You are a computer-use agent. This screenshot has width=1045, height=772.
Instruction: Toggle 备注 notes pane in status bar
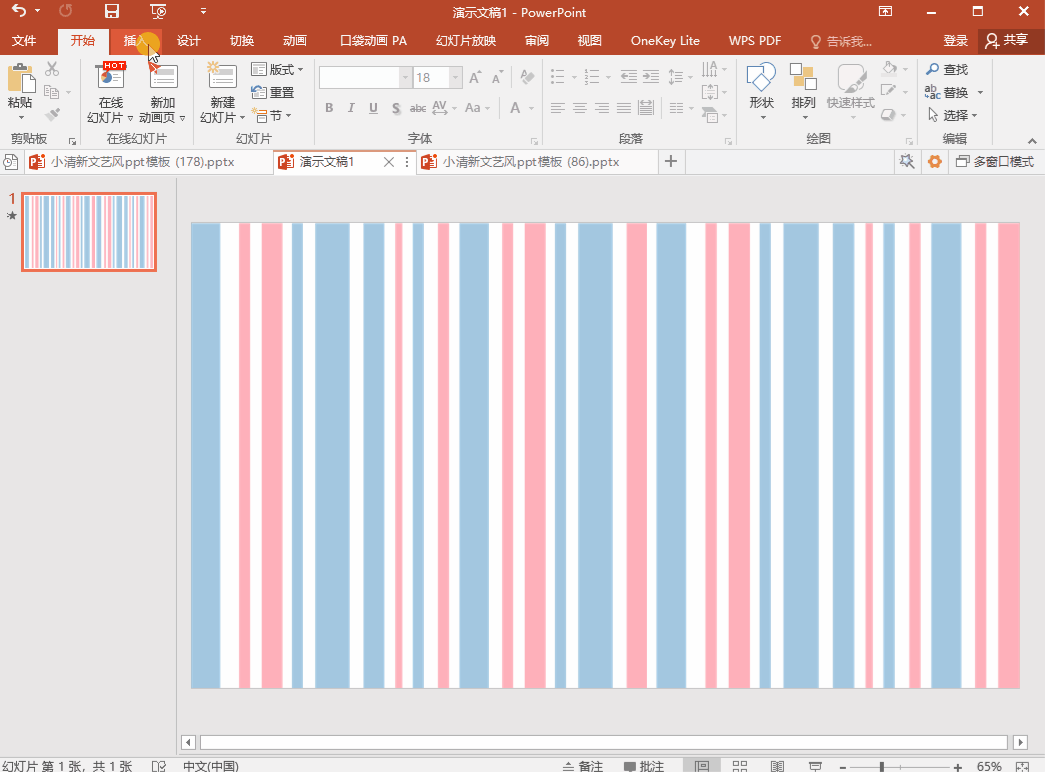583,766
